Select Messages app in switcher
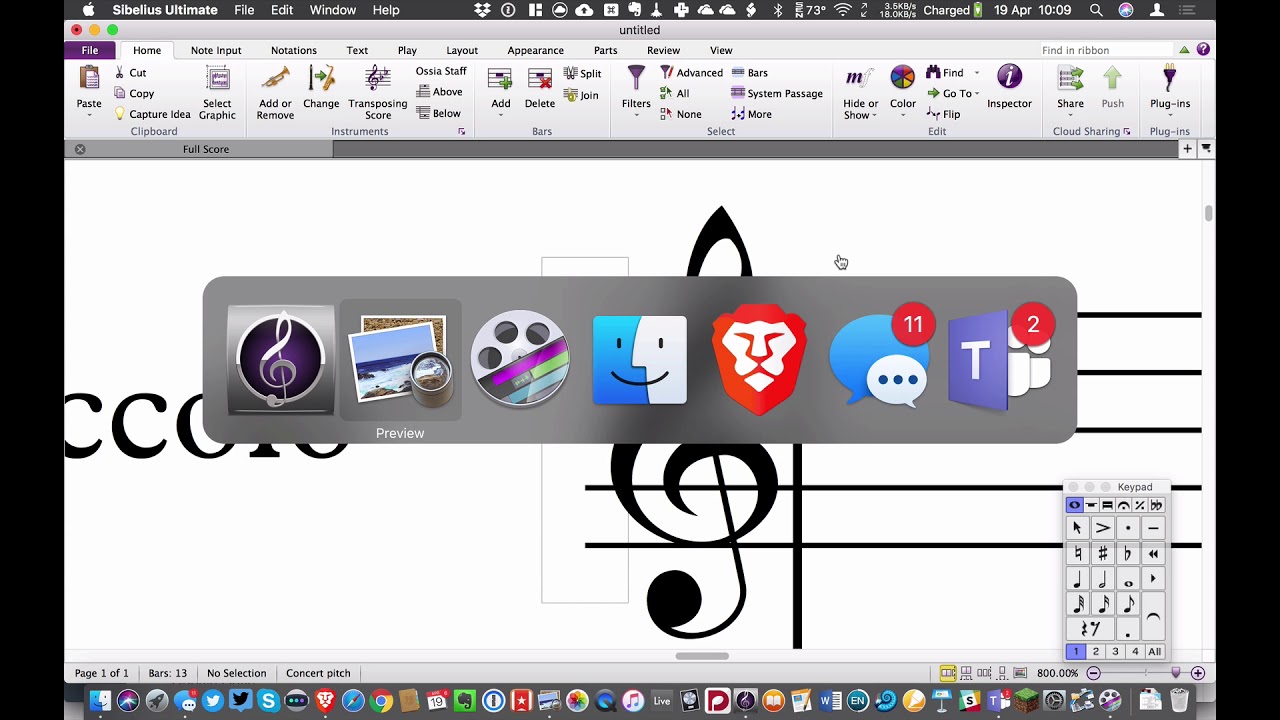Viewport: 1280px width, 720px height. point(880,360)
